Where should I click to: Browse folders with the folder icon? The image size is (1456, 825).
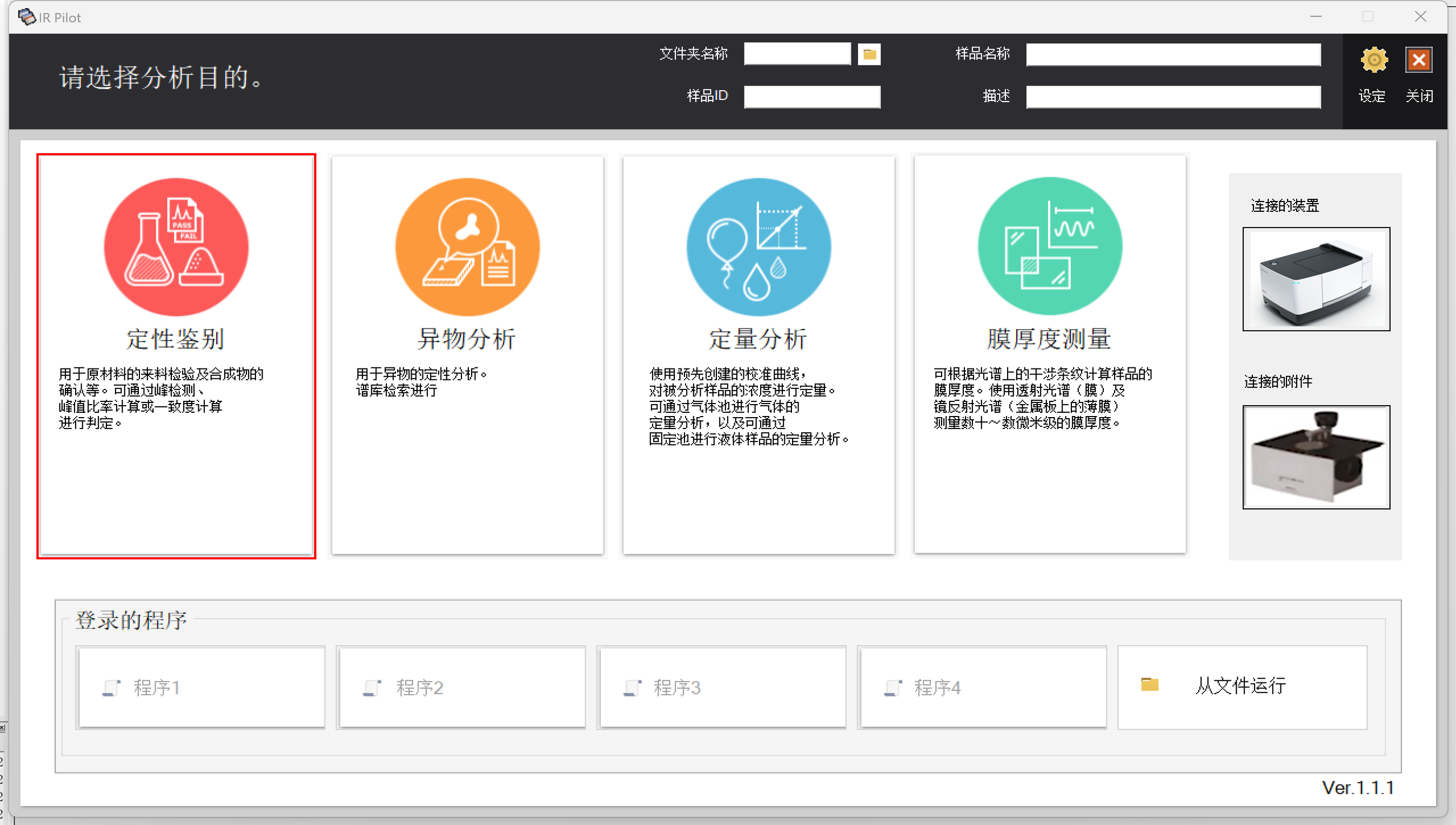[870, 55]
